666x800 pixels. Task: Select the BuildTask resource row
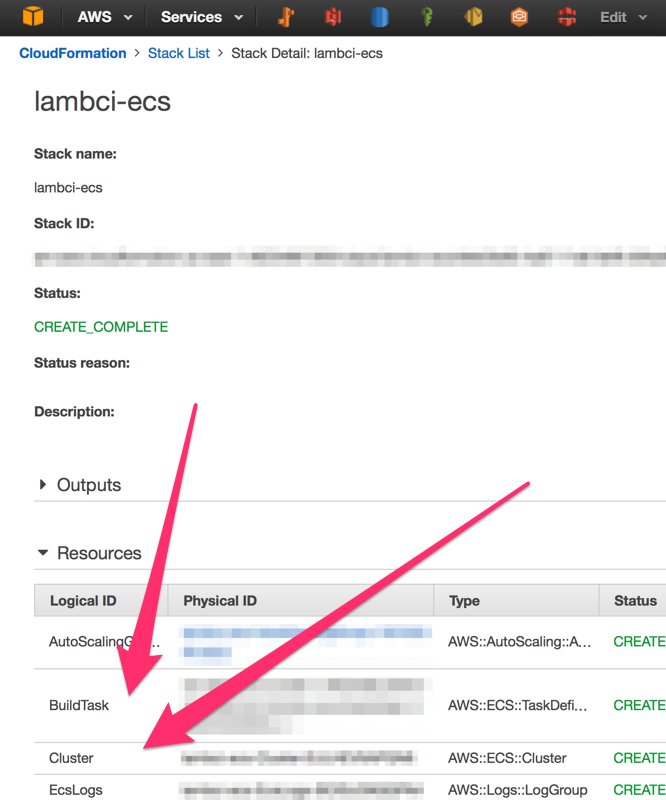[79, 705]
